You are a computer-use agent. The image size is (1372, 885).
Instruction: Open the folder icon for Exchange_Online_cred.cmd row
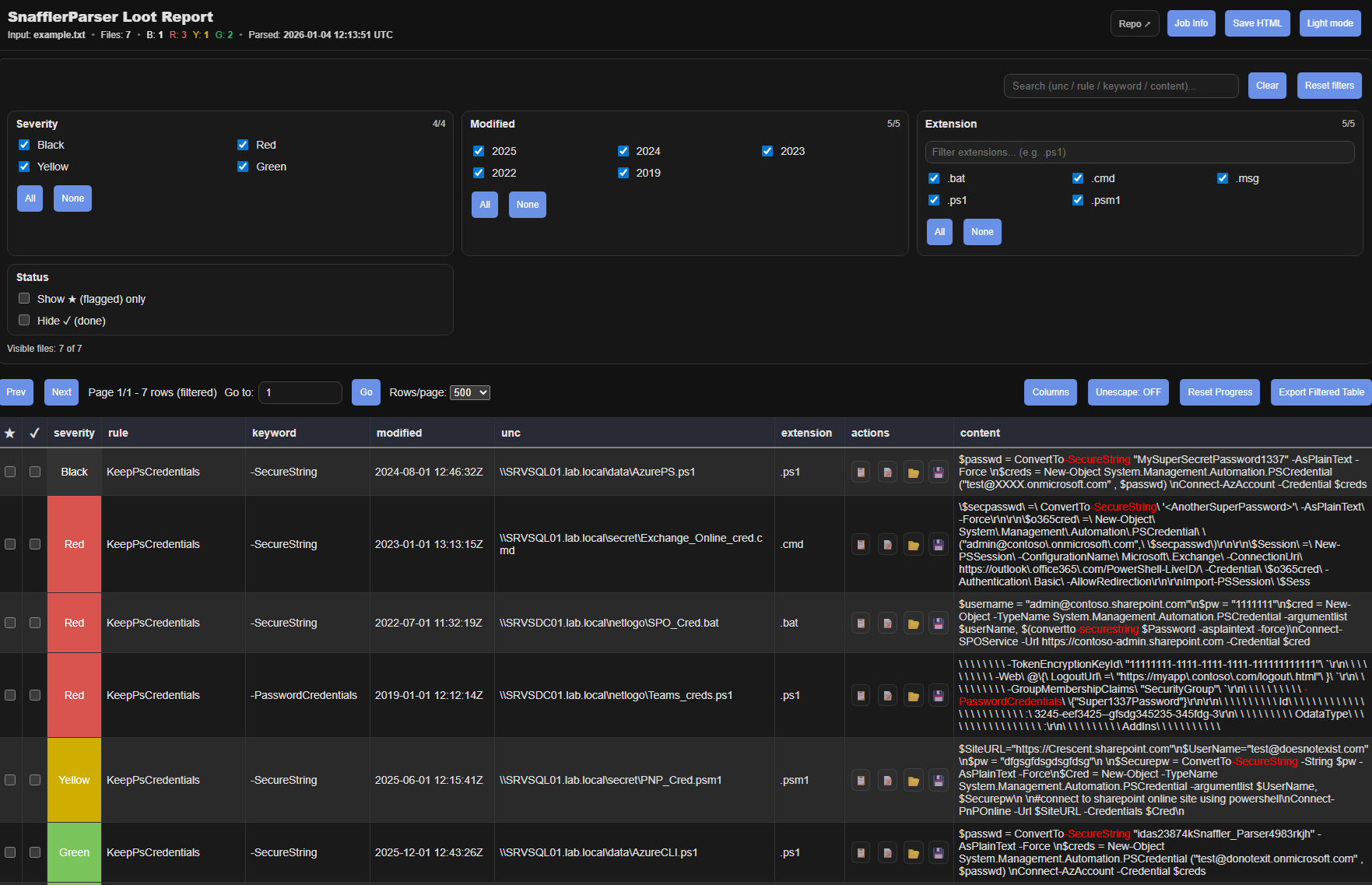tap(914, 545)
